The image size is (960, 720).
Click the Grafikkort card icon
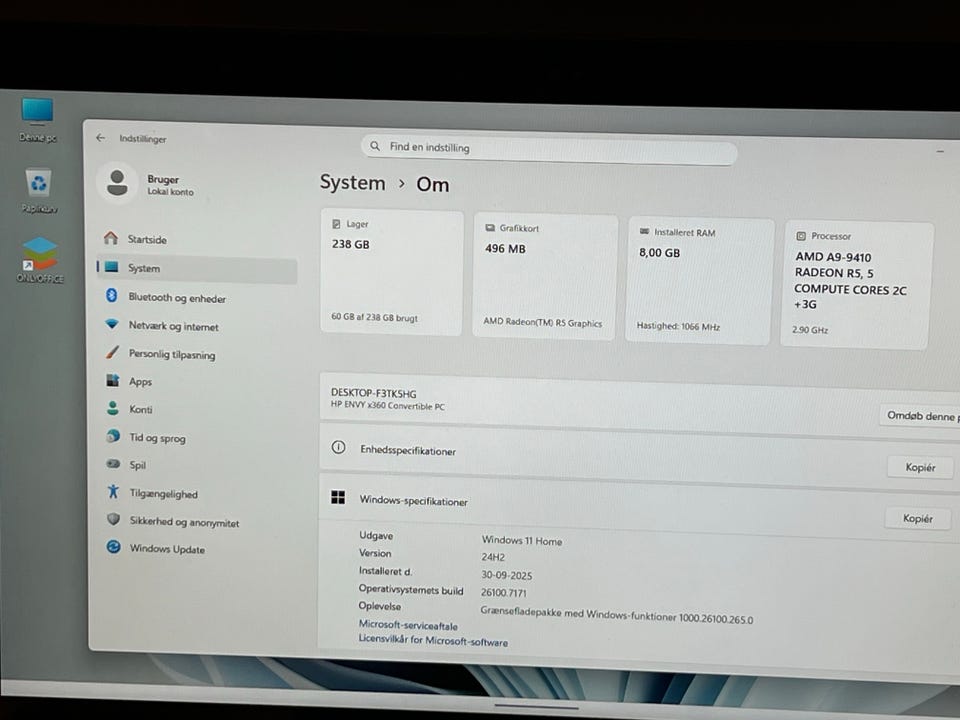coord(490,228)
